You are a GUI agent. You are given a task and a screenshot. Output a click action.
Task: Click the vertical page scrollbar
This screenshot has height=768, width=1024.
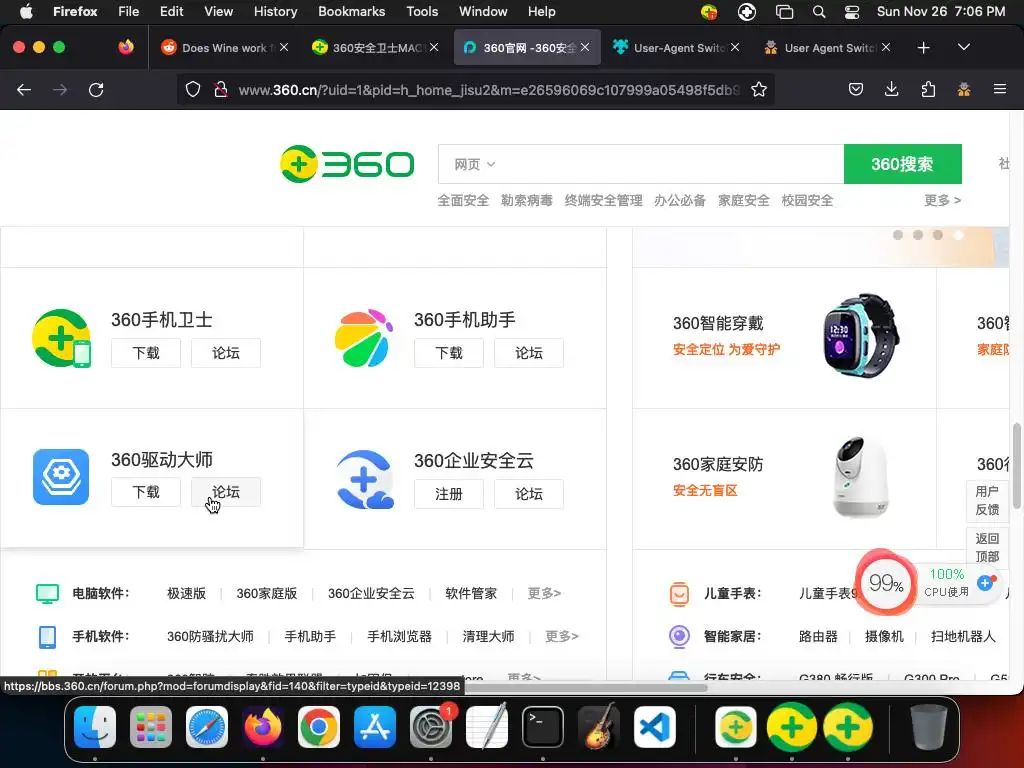pos(1016,465)
